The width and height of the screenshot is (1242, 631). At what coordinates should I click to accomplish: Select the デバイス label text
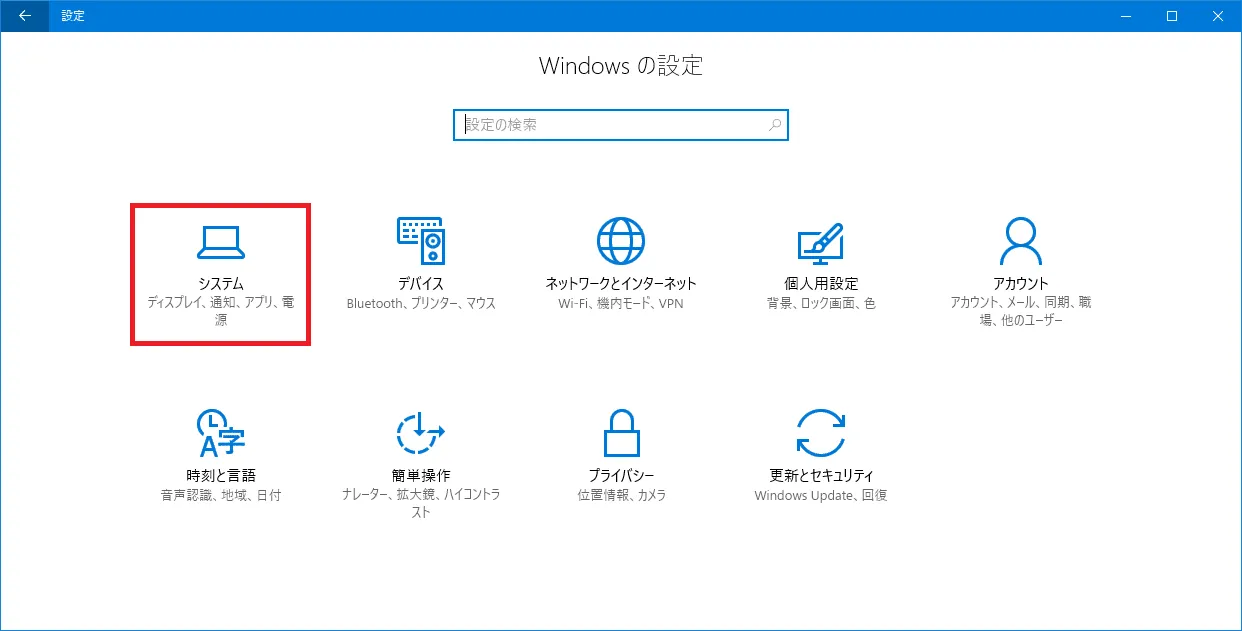point(421,284)
